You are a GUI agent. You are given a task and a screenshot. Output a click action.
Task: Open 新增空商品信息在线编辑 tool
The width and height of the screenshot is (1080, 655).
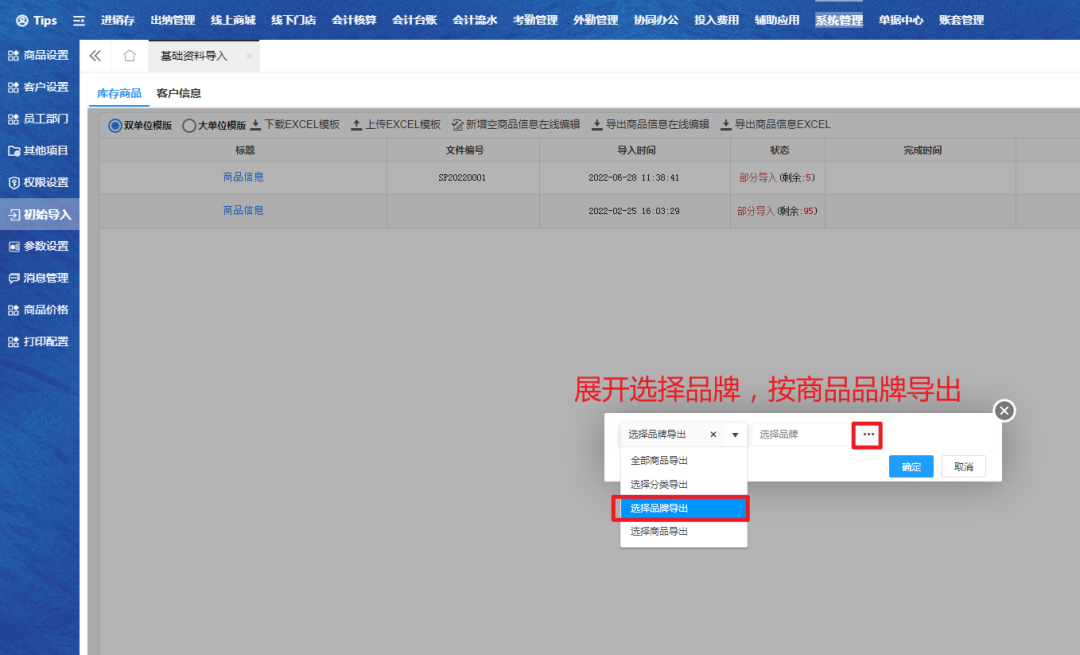[515, 125]
